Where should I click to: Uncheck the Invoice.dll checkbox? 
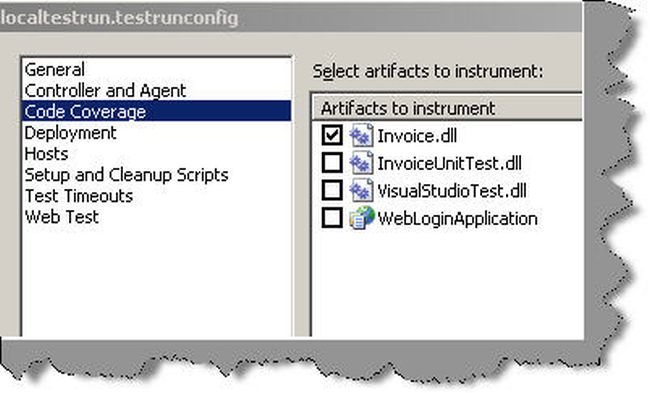[332, 135]
